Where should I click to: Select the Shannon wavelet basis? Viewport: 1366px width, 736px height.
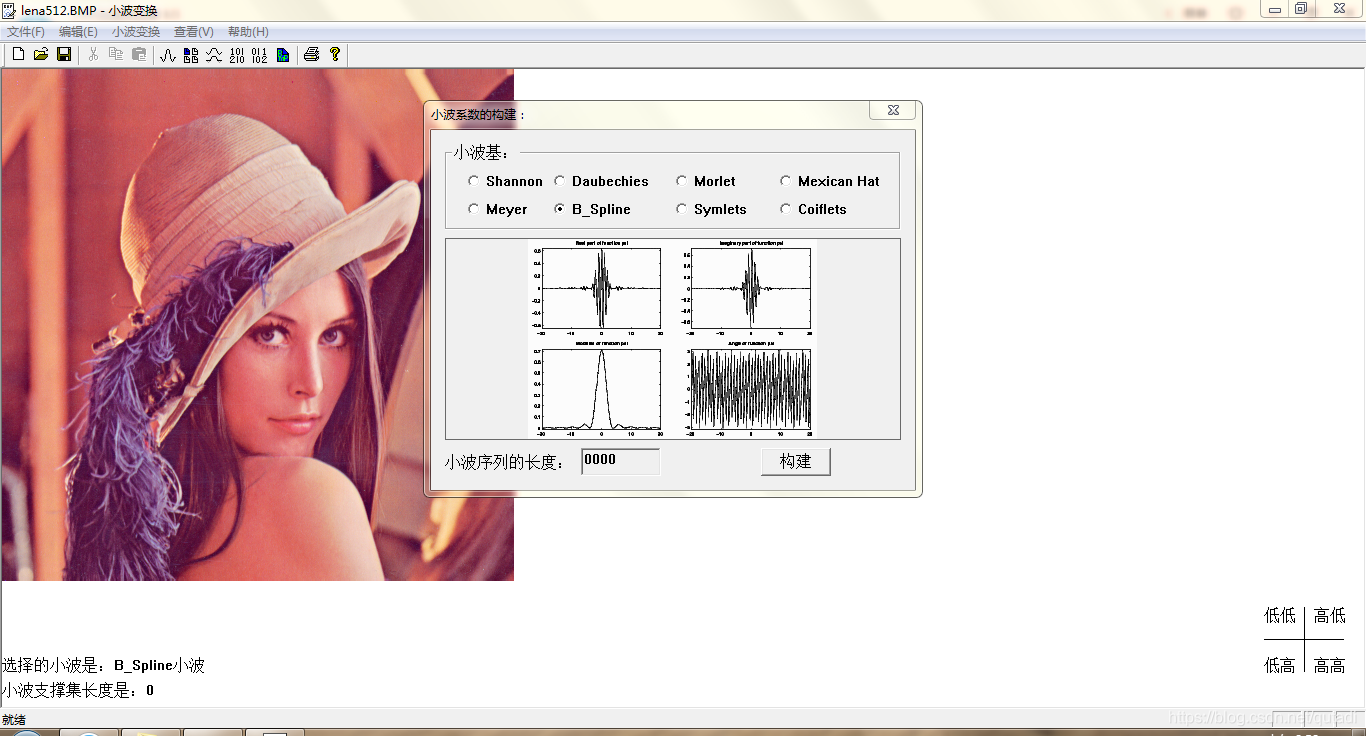click(505, 181)
